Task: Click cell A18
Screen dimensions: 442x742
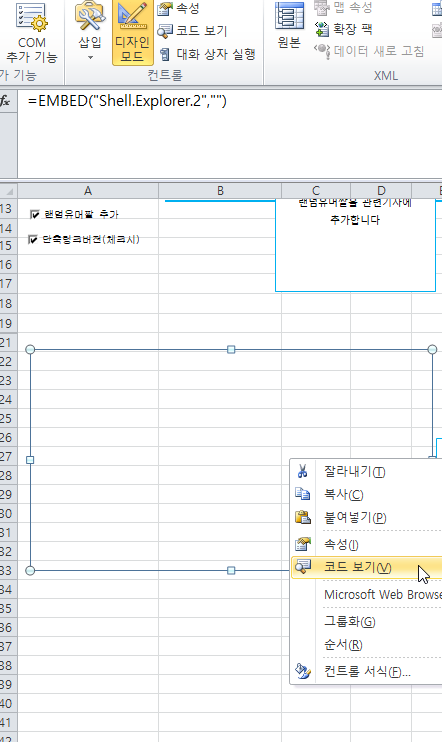Action: point(88,303)
